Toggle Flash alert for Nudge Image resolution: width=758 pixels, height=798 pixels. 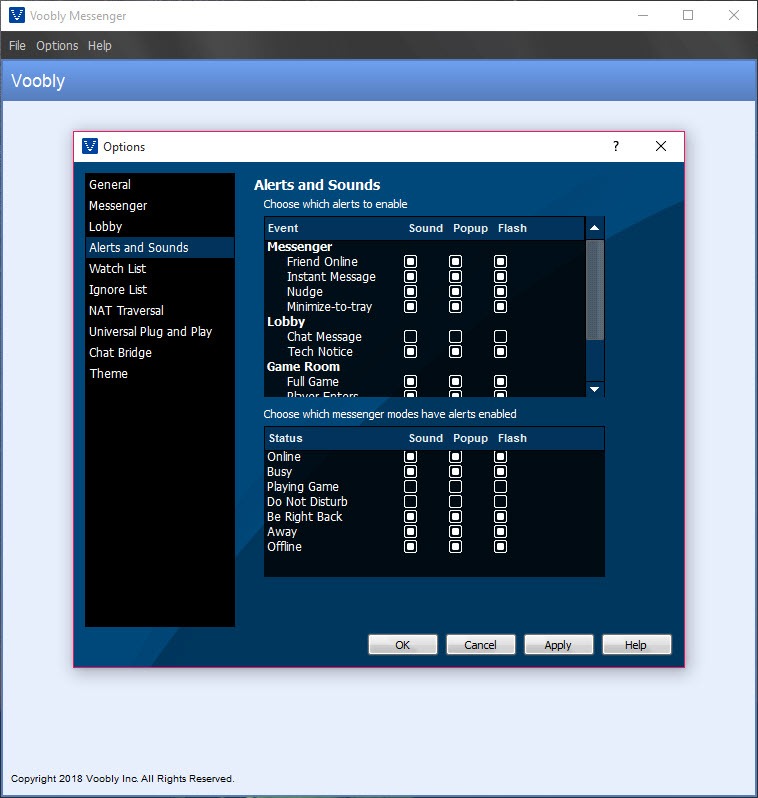tap(500, 292)
